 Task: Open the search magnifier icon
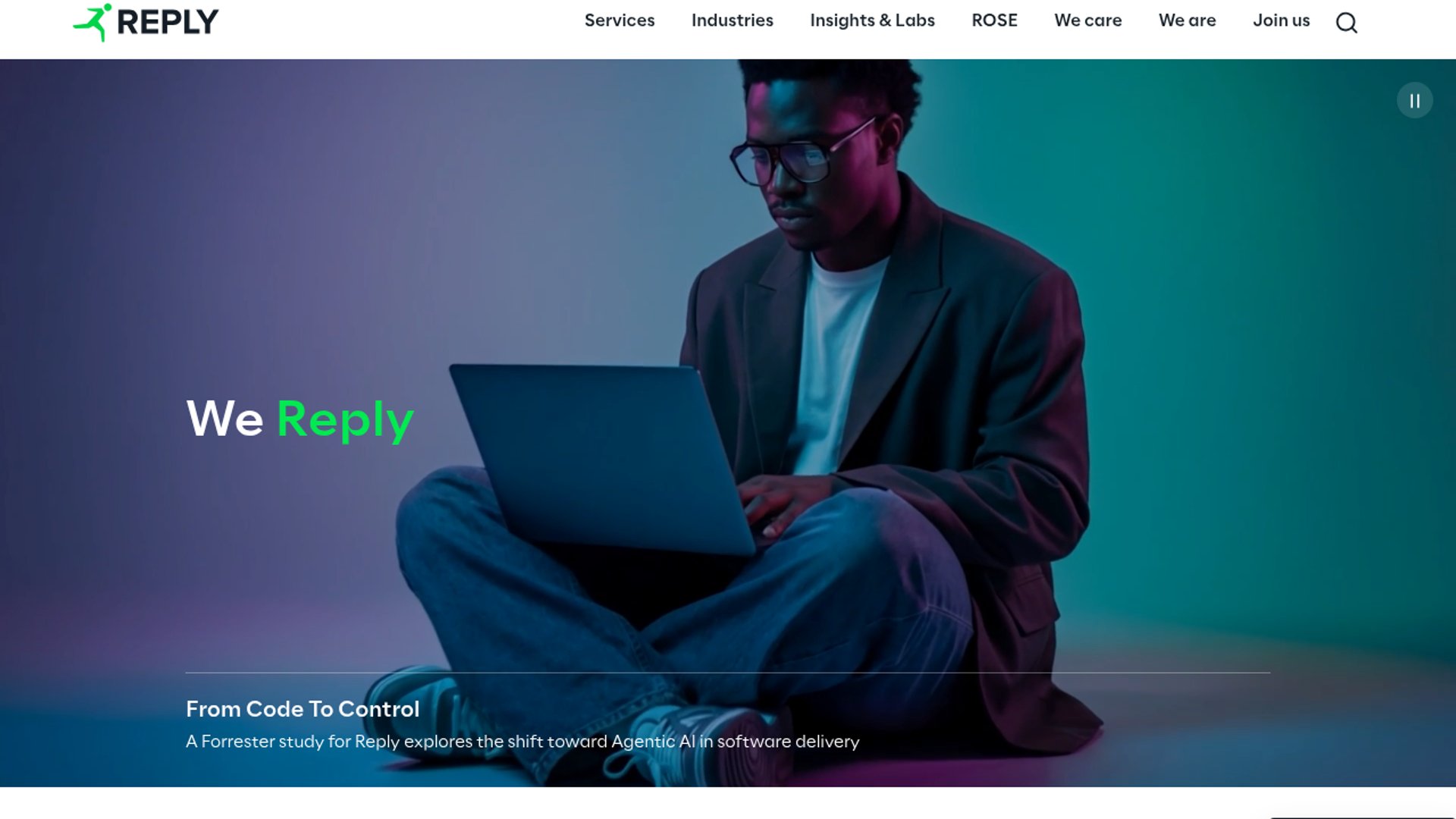(1346, 22)
